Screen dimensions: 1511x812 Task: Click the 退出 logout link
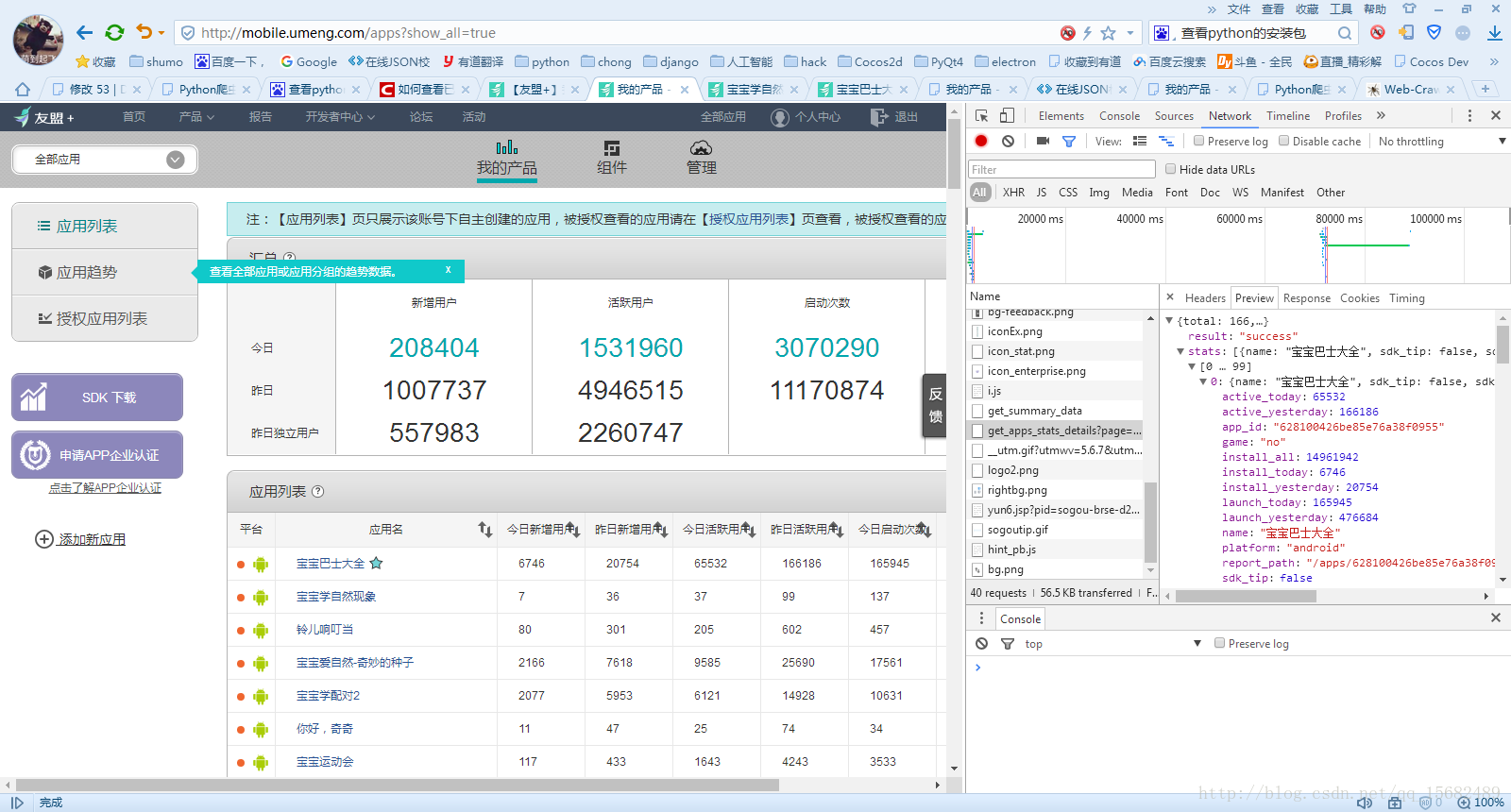[894, 117]
